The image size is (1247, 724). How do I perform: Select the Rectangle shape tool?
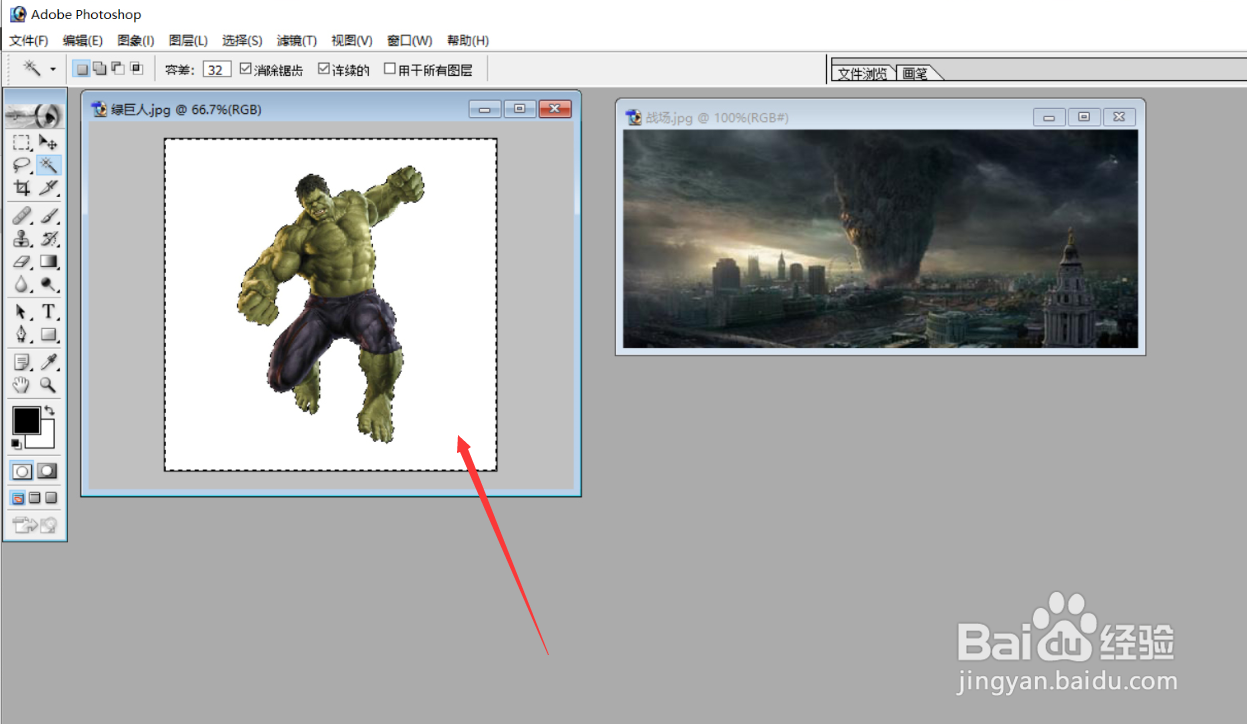click(x=48, y=334)
